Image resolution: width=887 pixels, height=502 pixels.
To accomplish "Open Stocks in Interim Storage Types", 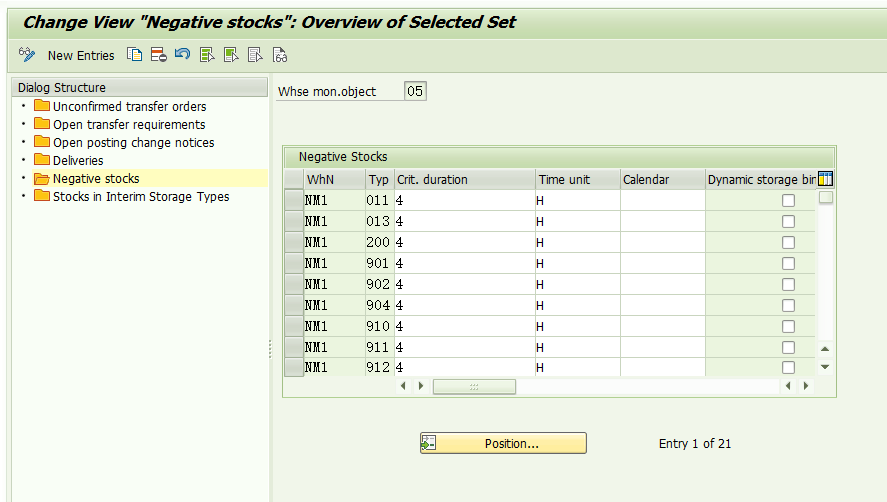I will [140, 197].
